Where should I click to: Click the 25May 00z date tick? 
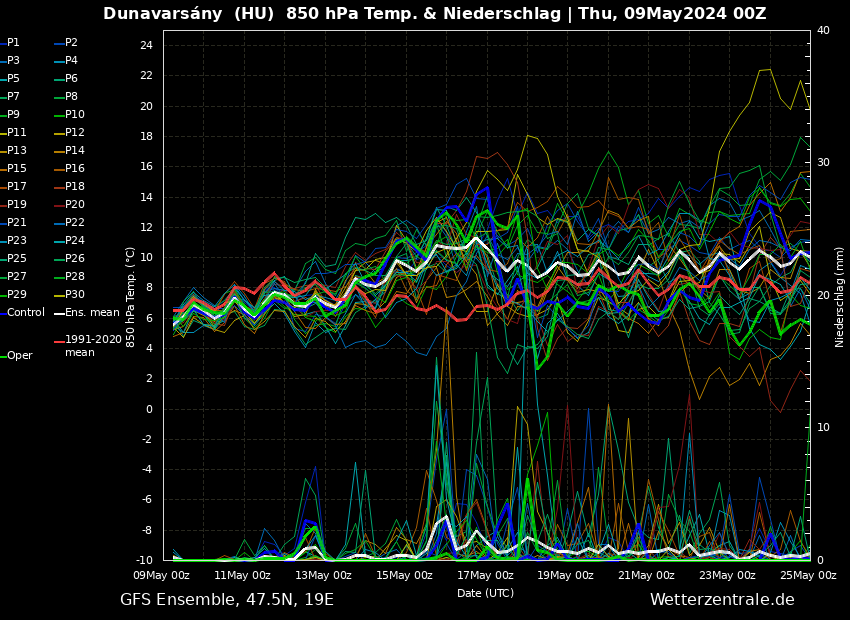[808, 575]
